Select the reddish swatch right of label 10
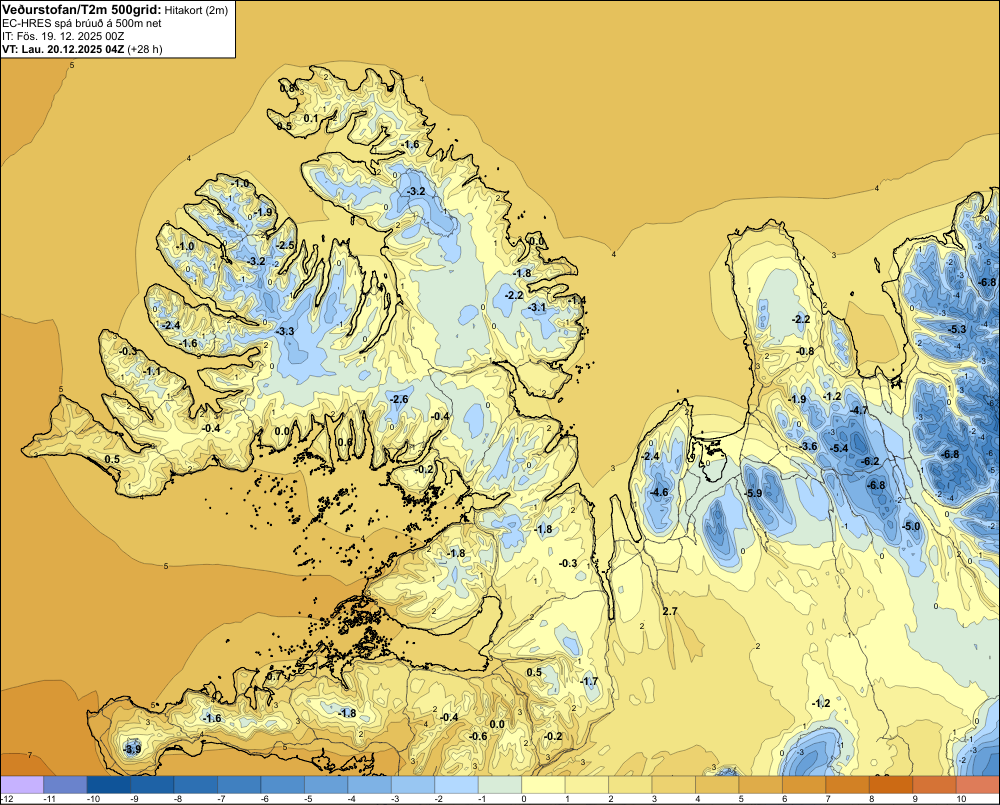 [x=978, y=785]
